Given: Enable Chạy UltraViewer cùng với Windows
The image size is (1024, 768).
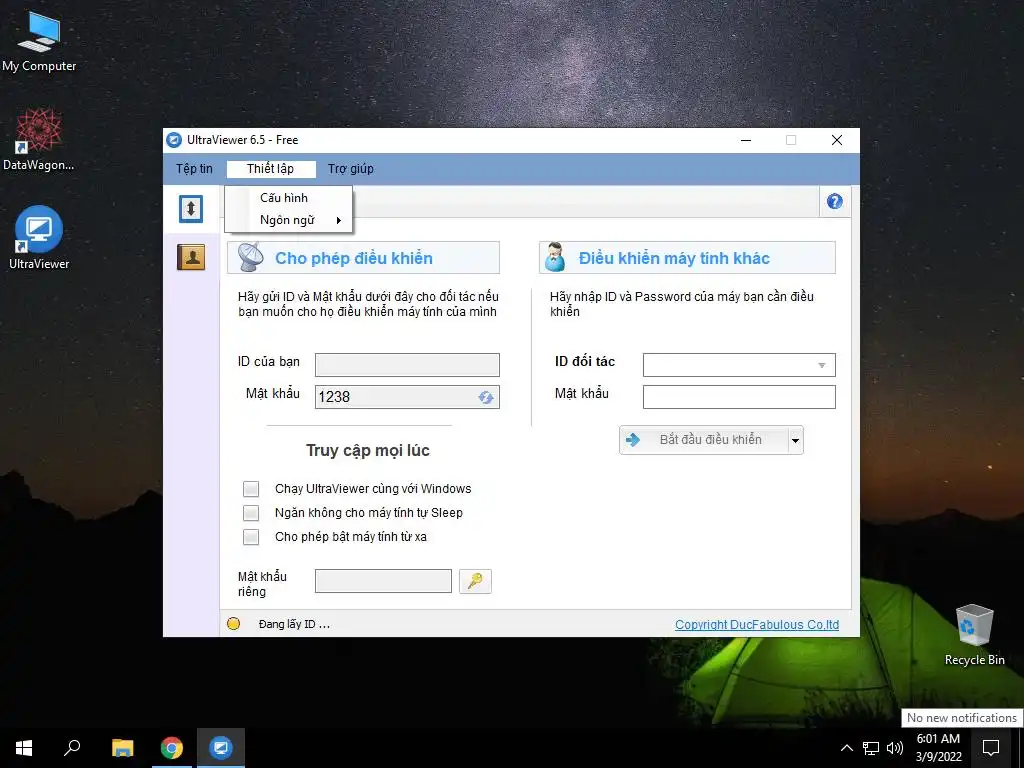Looking at the screenshot, I should (x=251, y=488).
